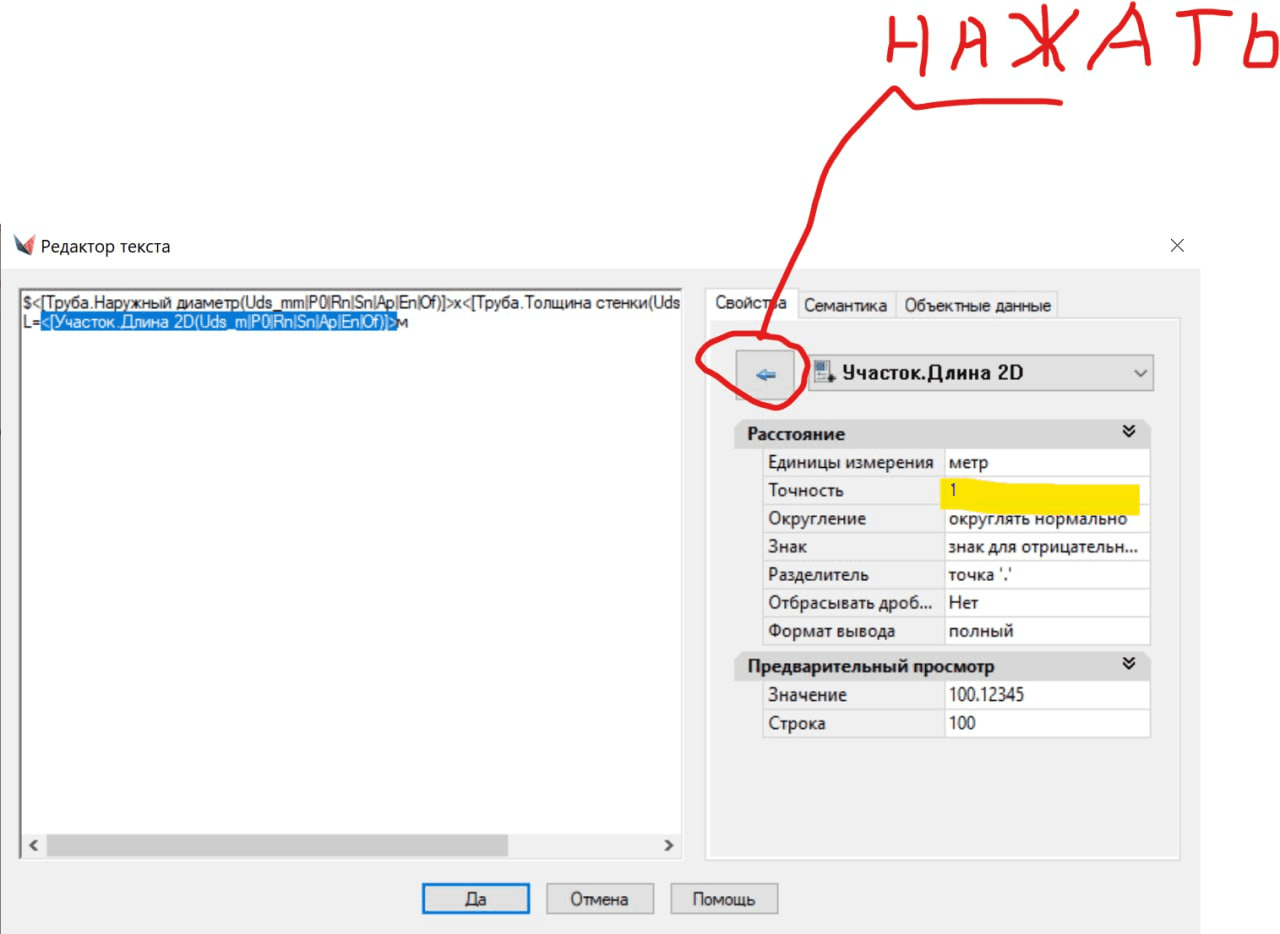The width and height of the screenshot is (1280, 934).
Task: Open help with the Помощь button
Action: pos(723,898)
